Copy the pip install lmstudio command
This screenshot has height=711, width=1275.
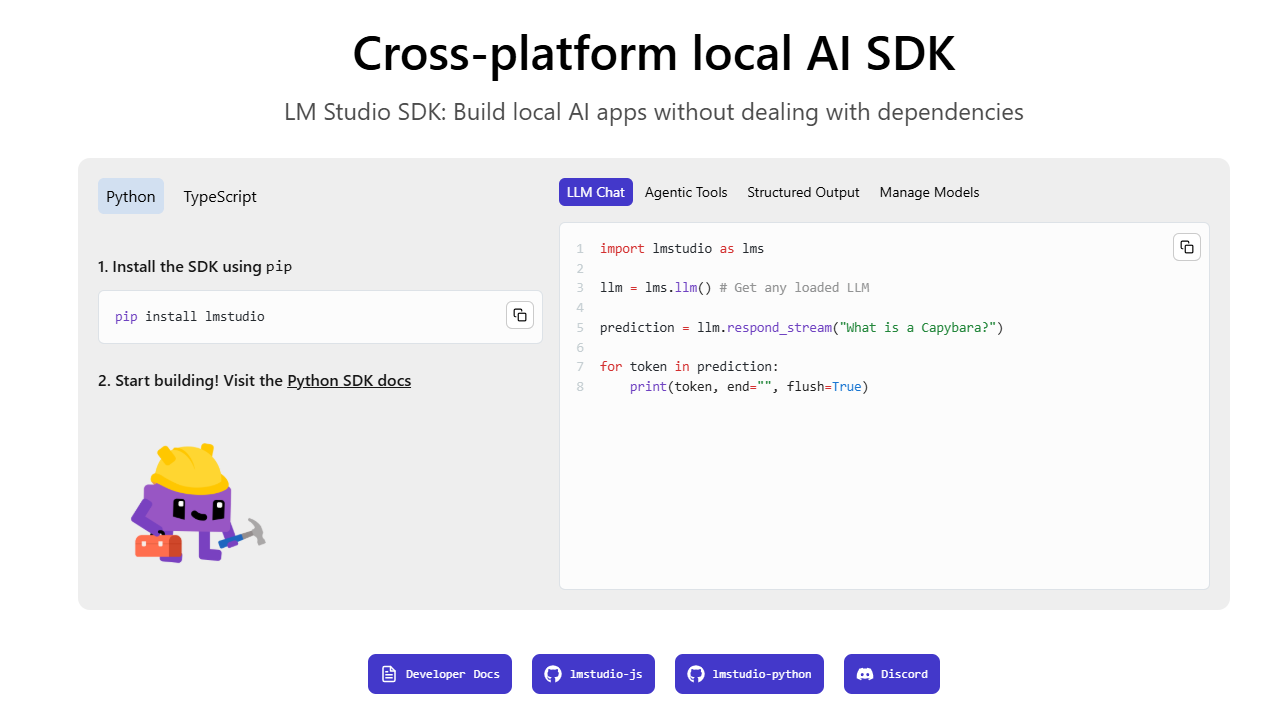(520, 315)
